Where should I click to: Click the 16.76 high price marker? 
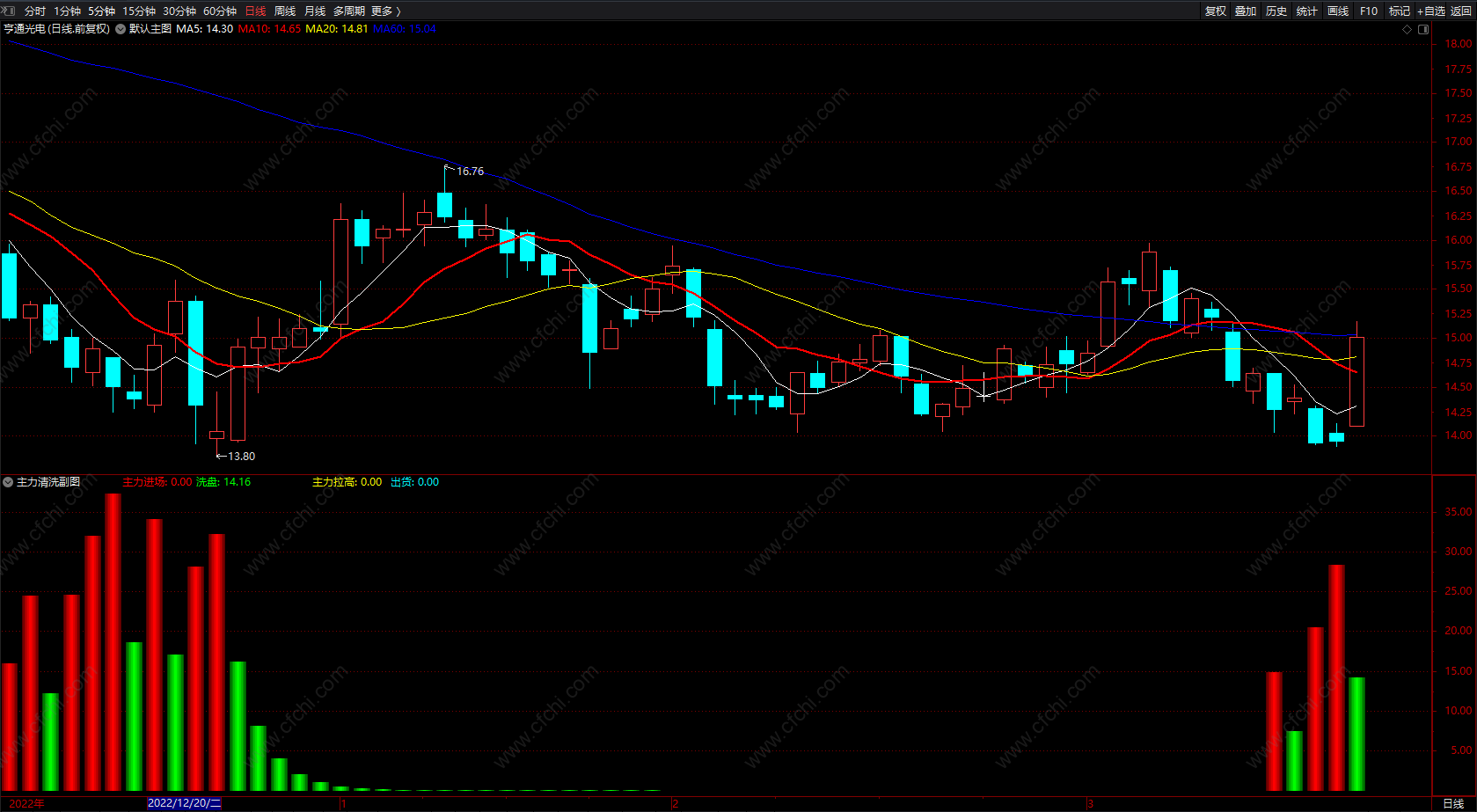click(470, 172)
